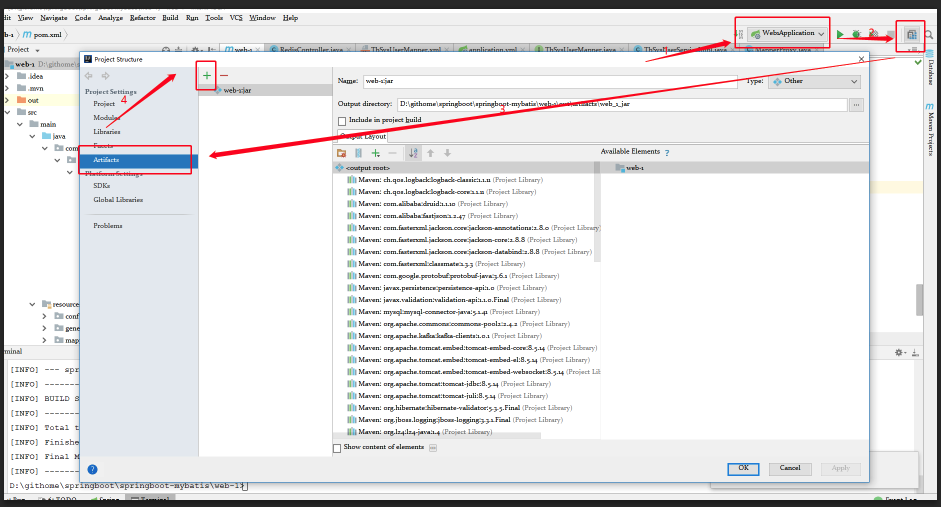This screenshot has height=507, width=941.
Task: Expand the out folder
Action: click(x=7, y=100)
